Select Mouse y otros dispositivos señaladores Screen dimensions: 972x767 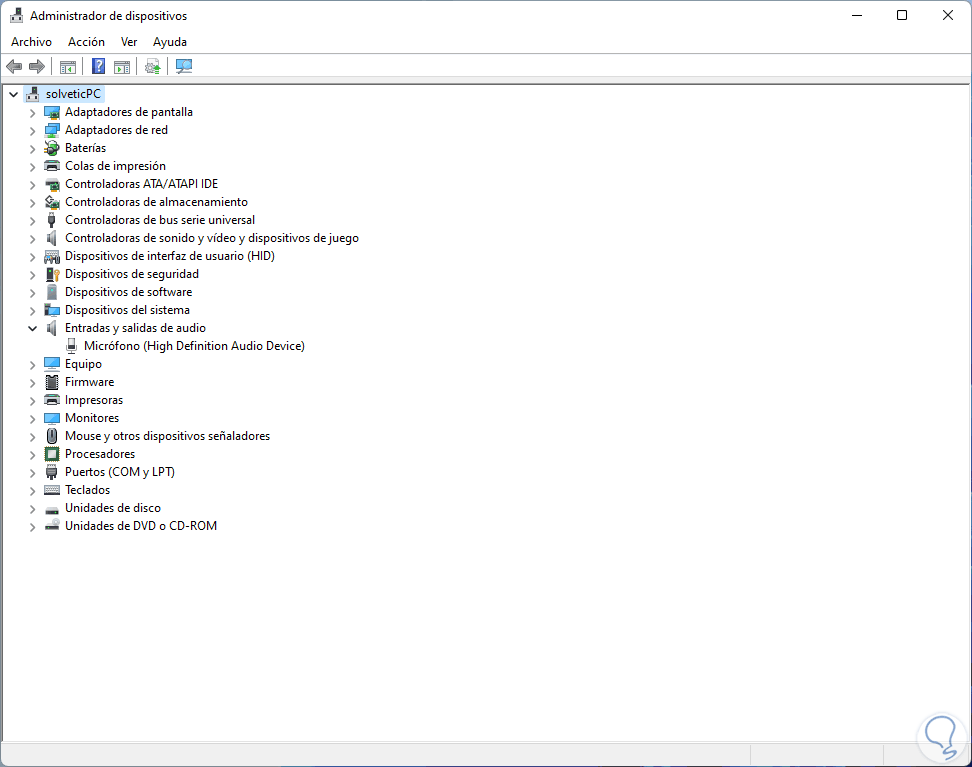(x=167, y=436)
